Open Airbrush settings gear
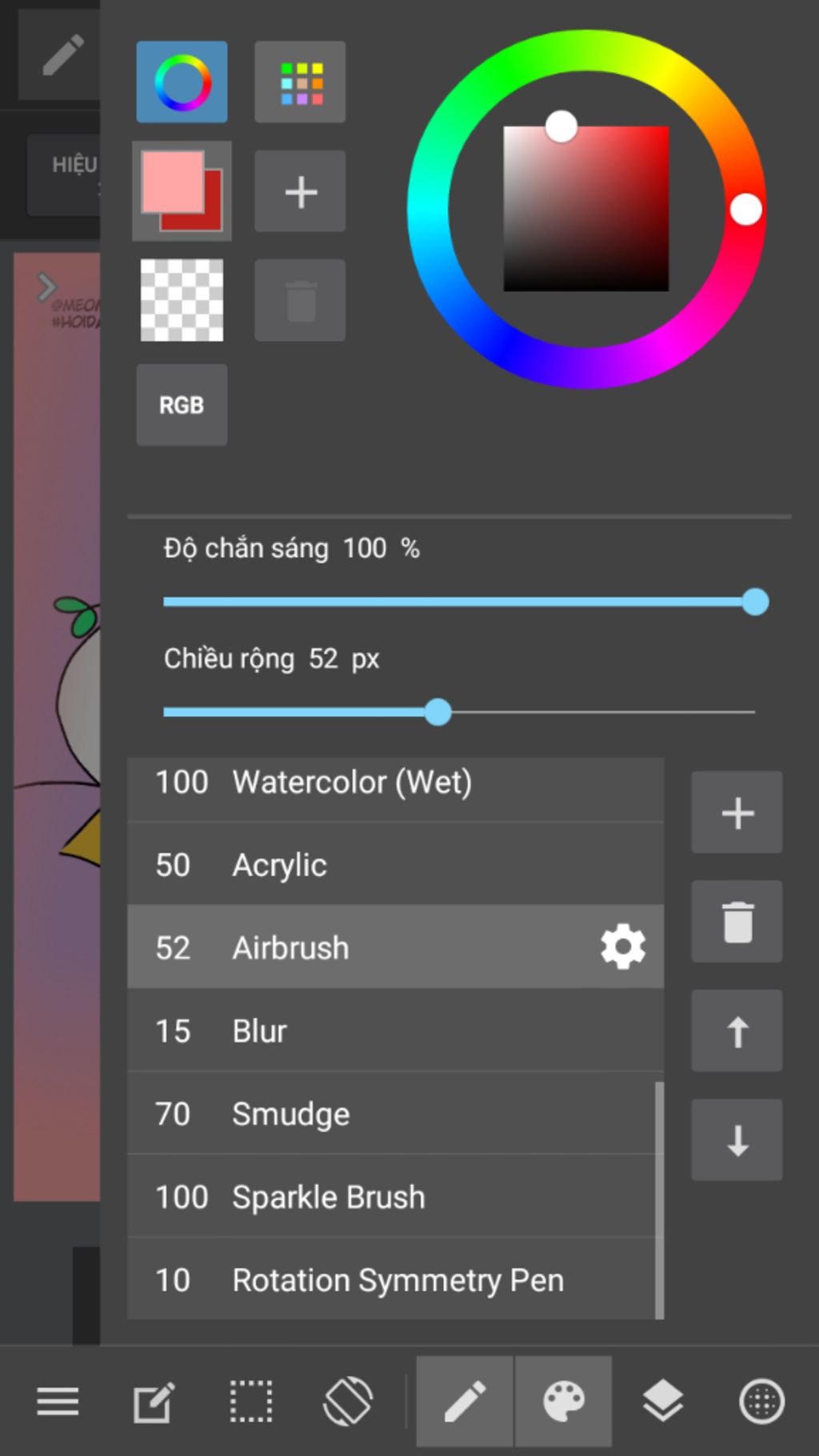This screenshot has width=819, height=1456. pyautogui.click(x=623, y=947)
